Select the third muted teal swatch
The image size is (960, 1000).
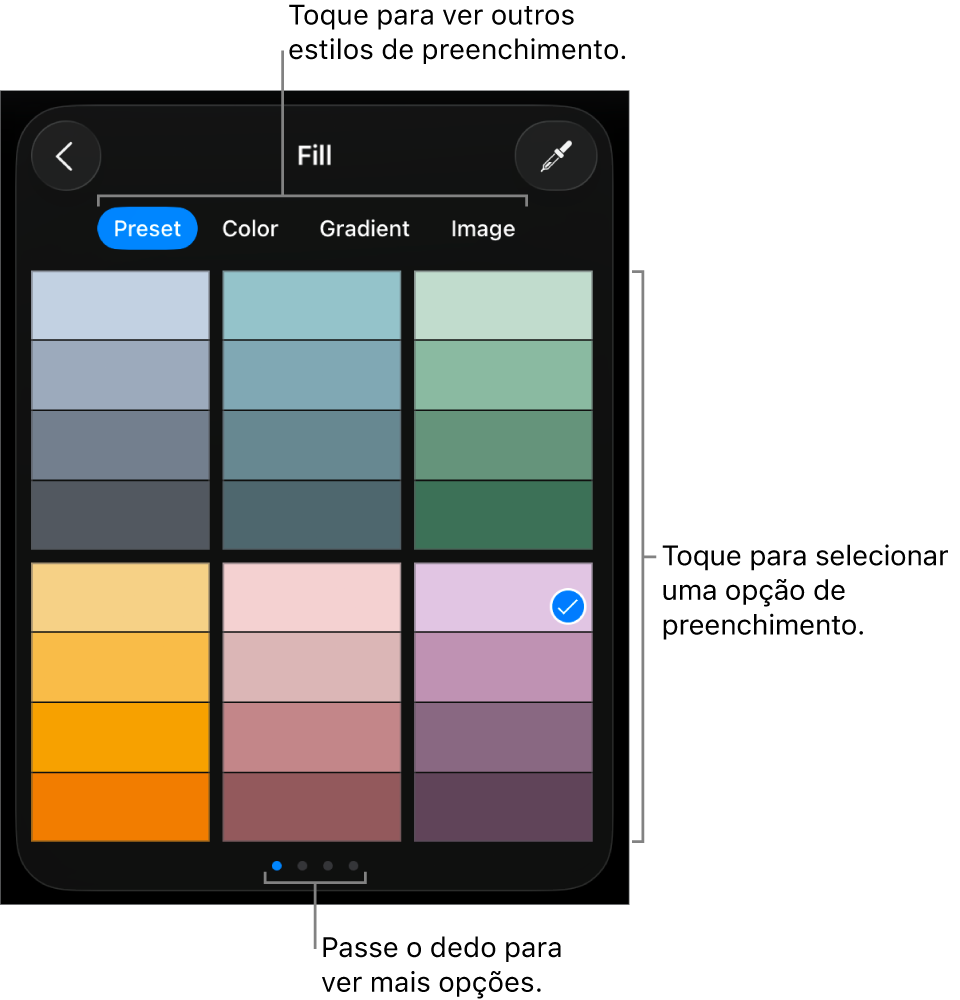312,445
